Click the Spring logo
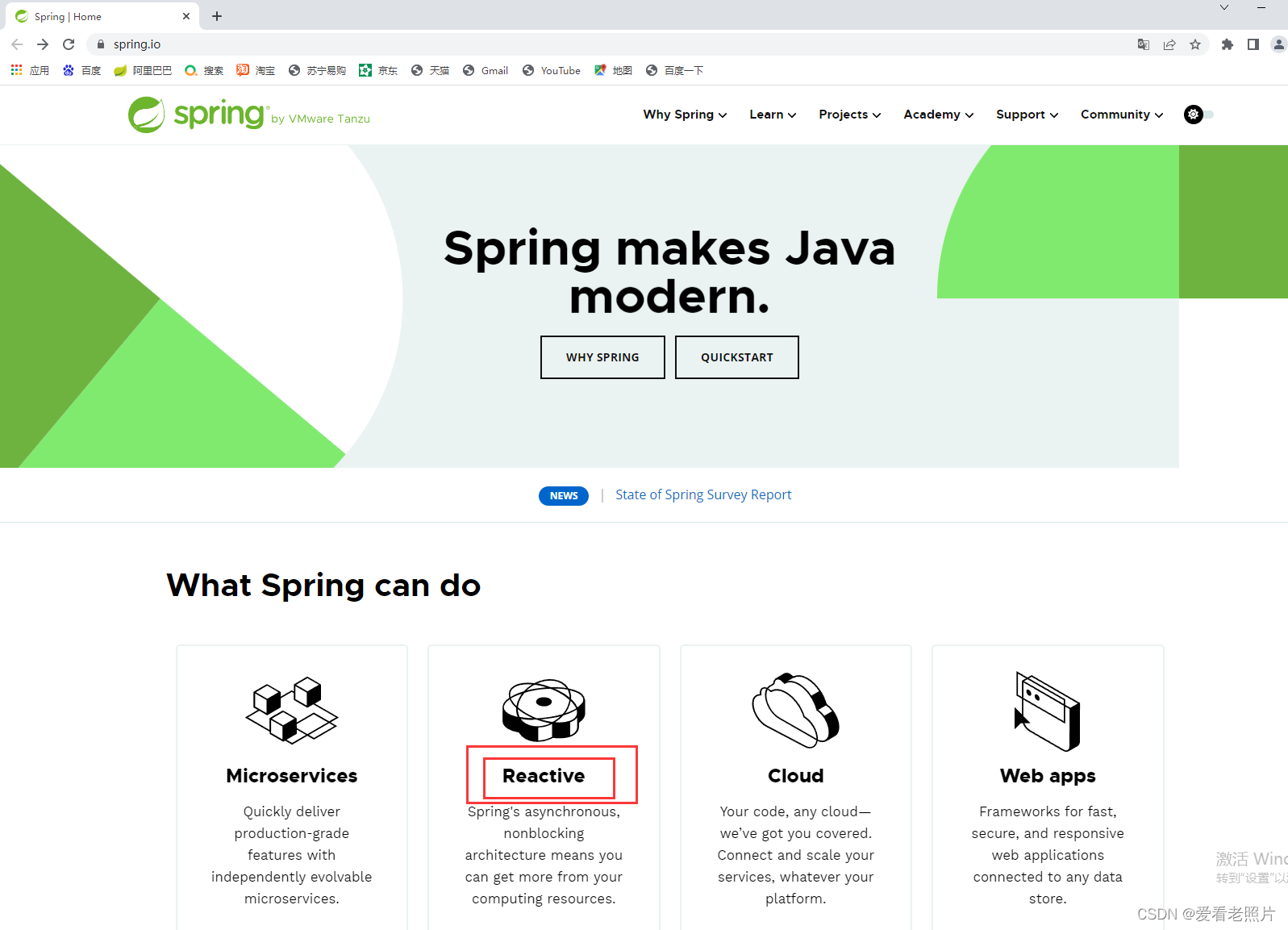1288x930 pixels. click(x=197, y=115)
